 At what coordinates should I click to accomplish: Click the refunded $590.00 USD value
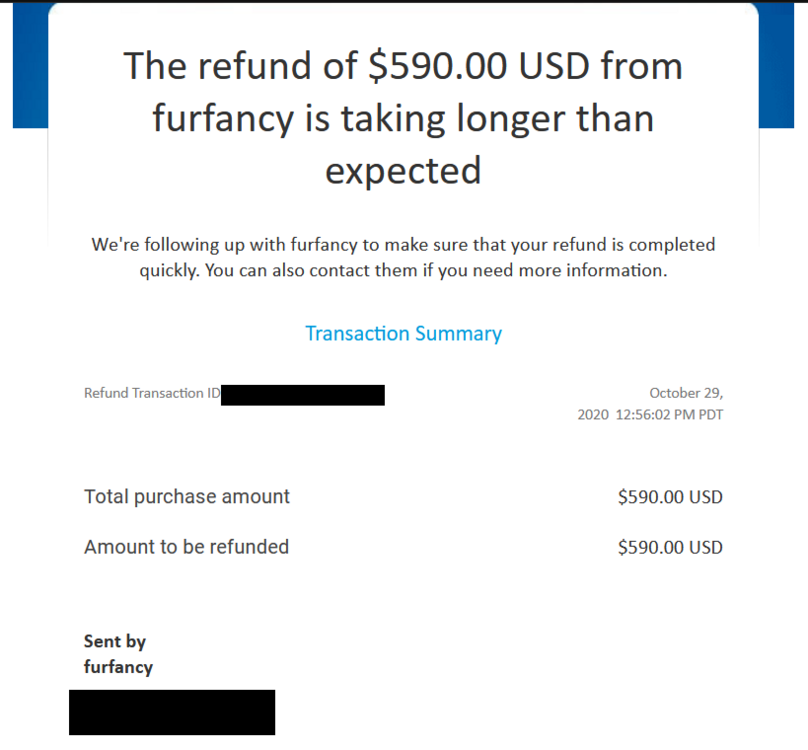coord(670,547)
